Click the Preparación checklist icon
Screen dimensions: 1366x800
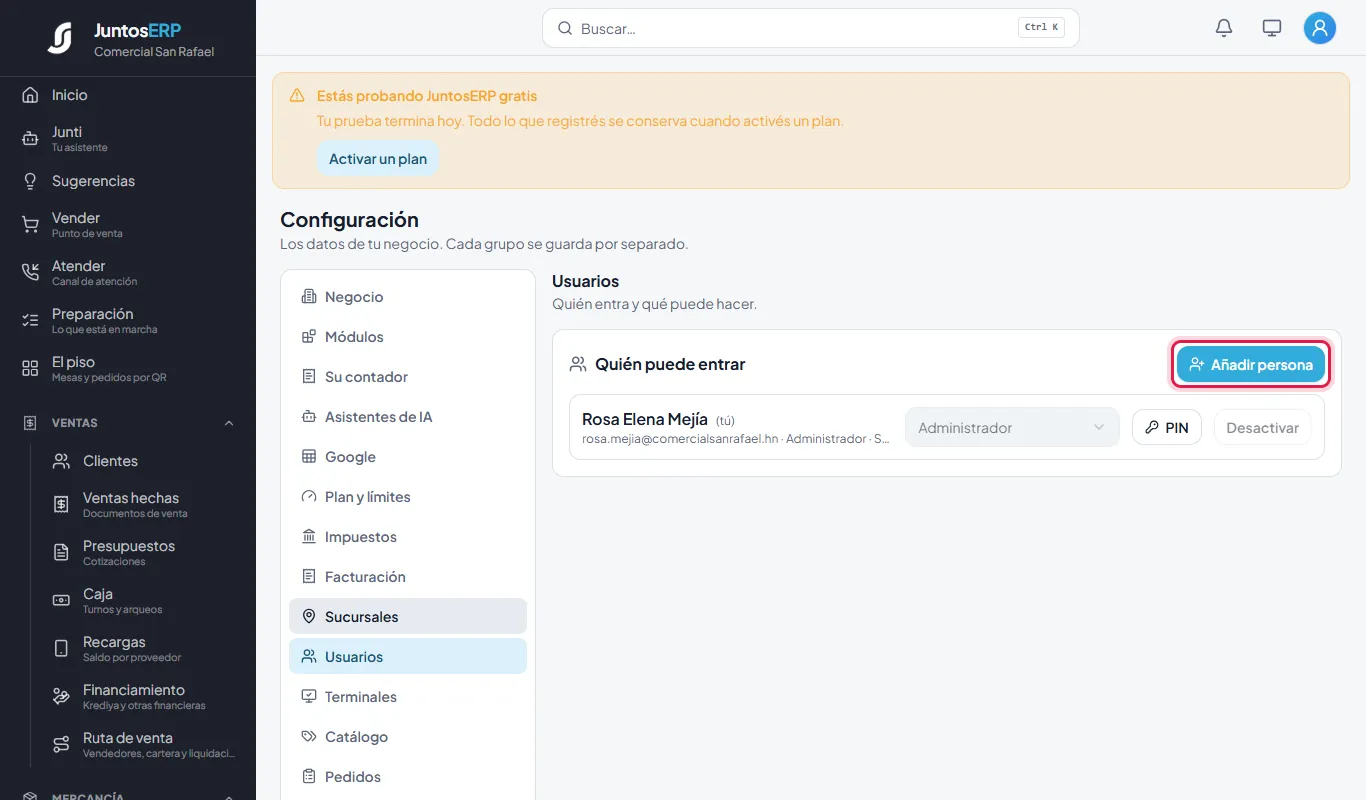coord(30,321)
